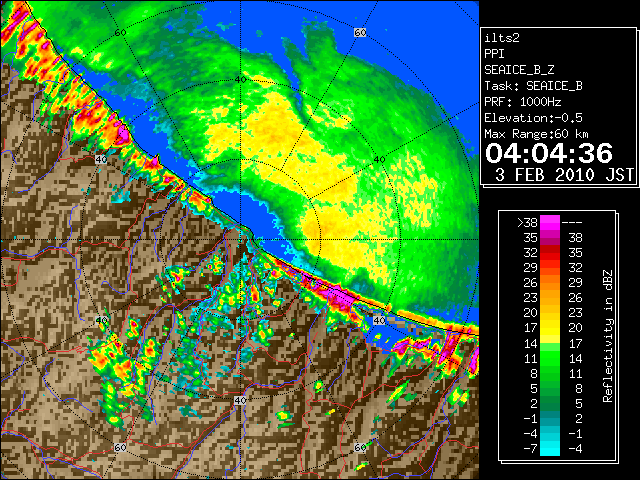The height and width of the screenshot is (480, 640).
Task: Click the 60 km label in northeast sector
Action: [x=360, y=32]
